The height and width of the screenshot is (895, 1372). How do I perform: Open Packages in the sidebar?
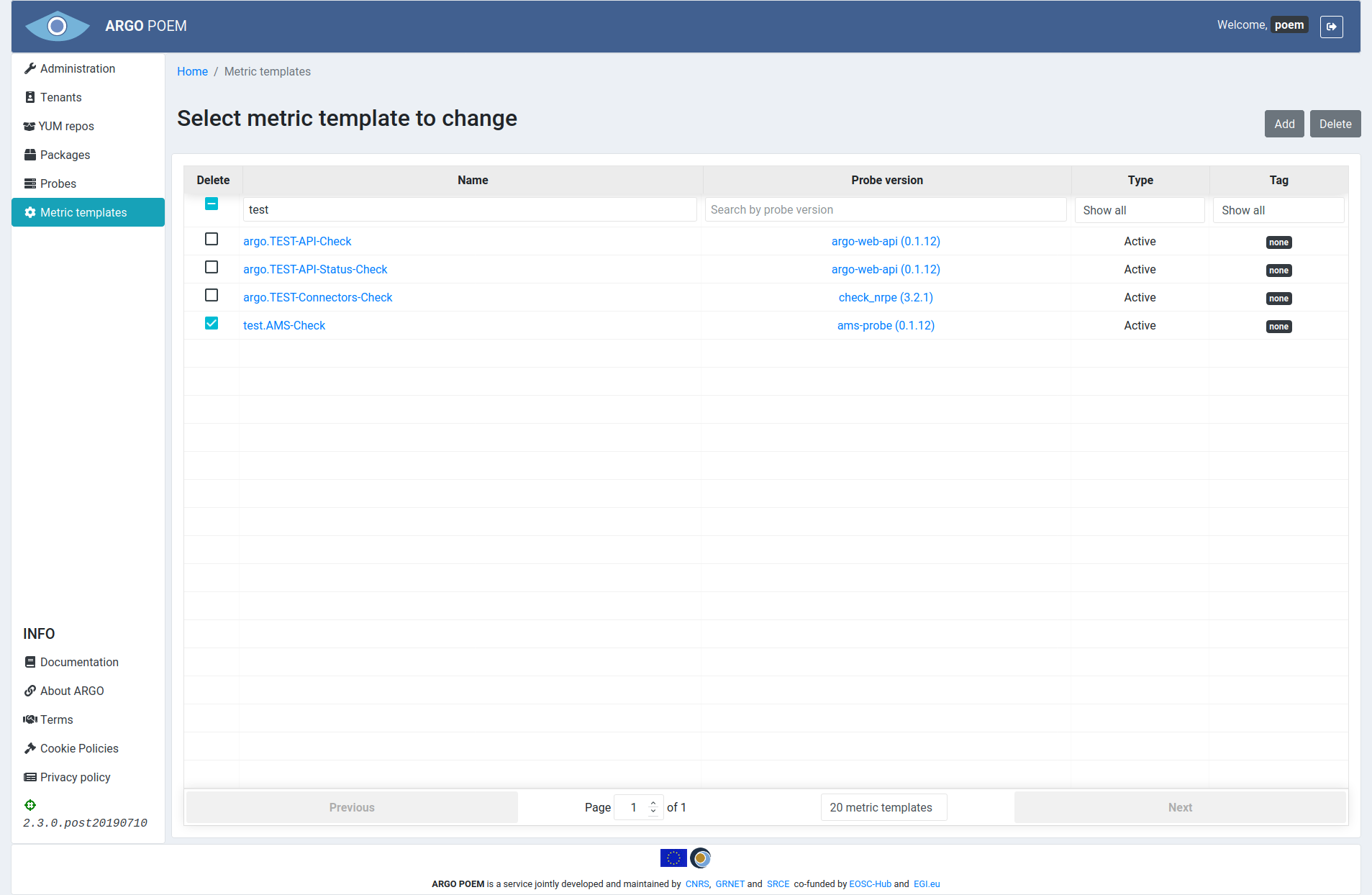point(88,155)
